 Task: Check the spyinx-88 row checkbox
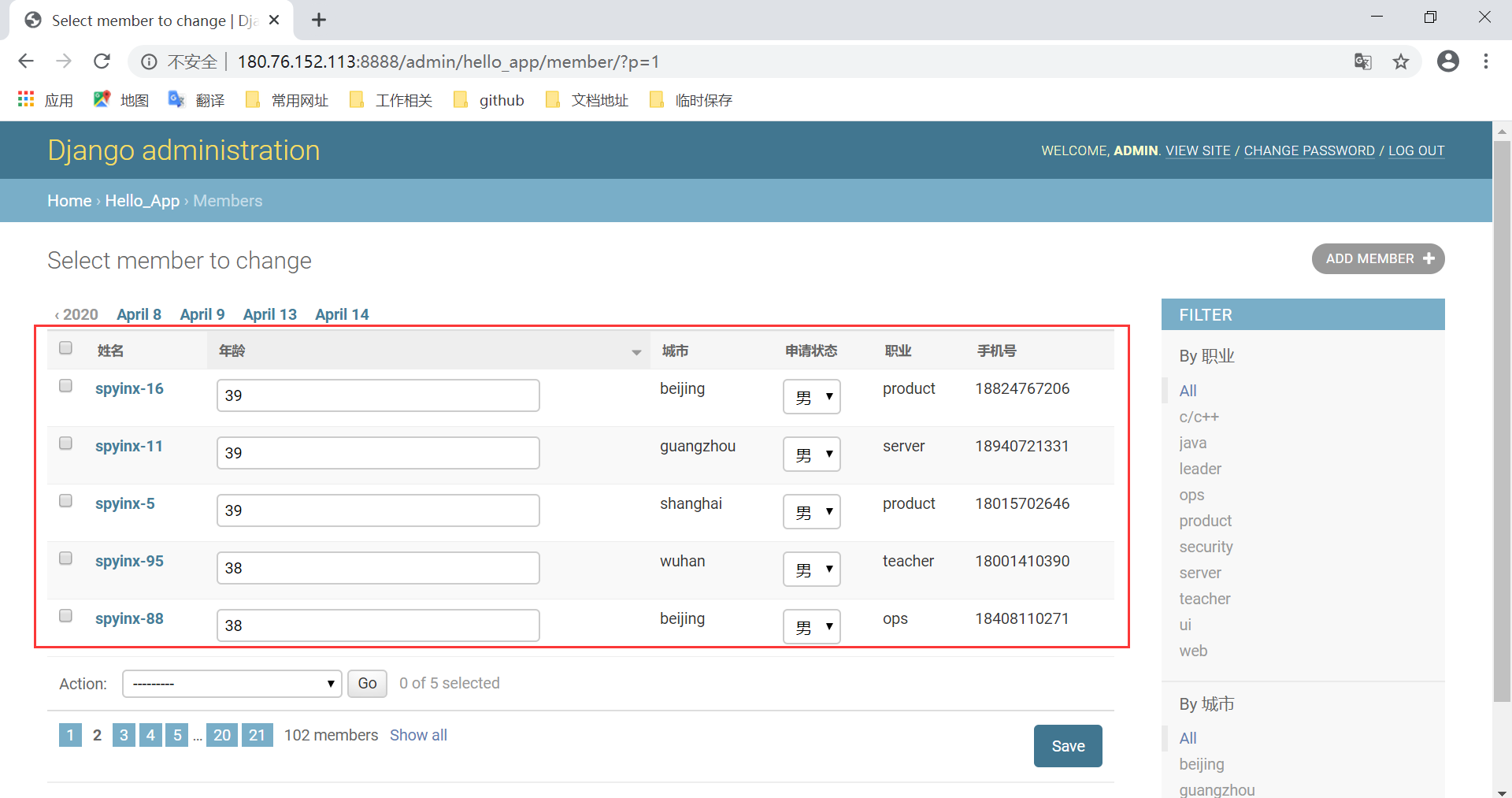pyautogui.click(x=65, y=615)
